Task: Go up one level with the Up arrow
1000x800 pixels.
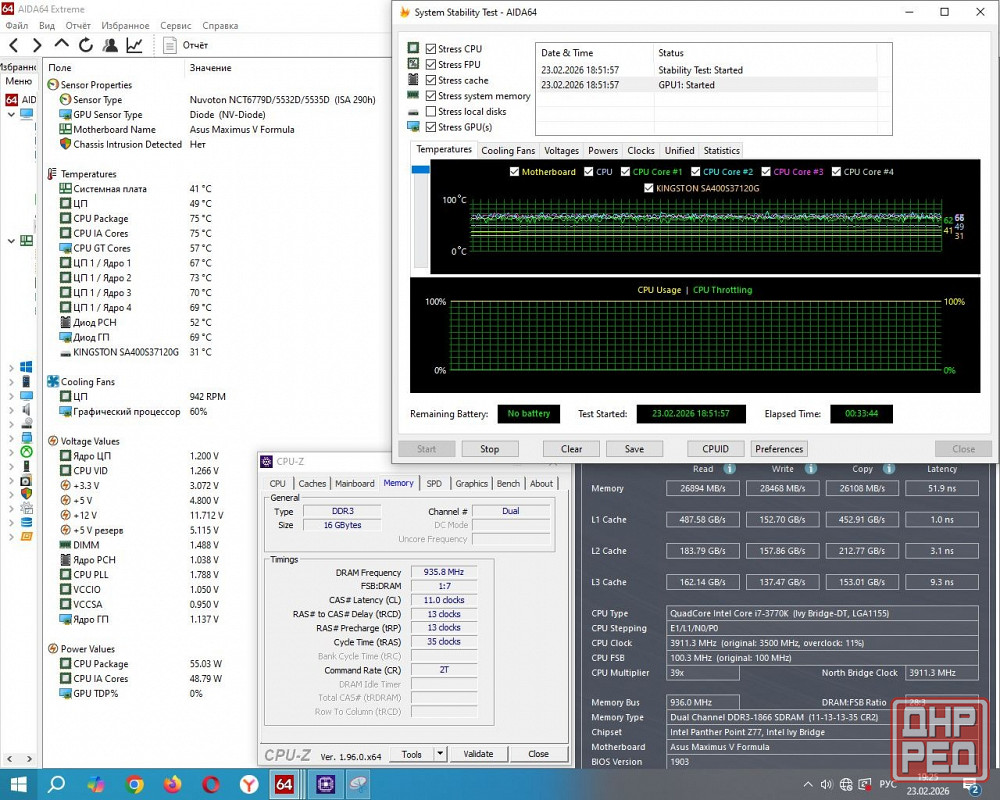Action: tap(62, 45)
